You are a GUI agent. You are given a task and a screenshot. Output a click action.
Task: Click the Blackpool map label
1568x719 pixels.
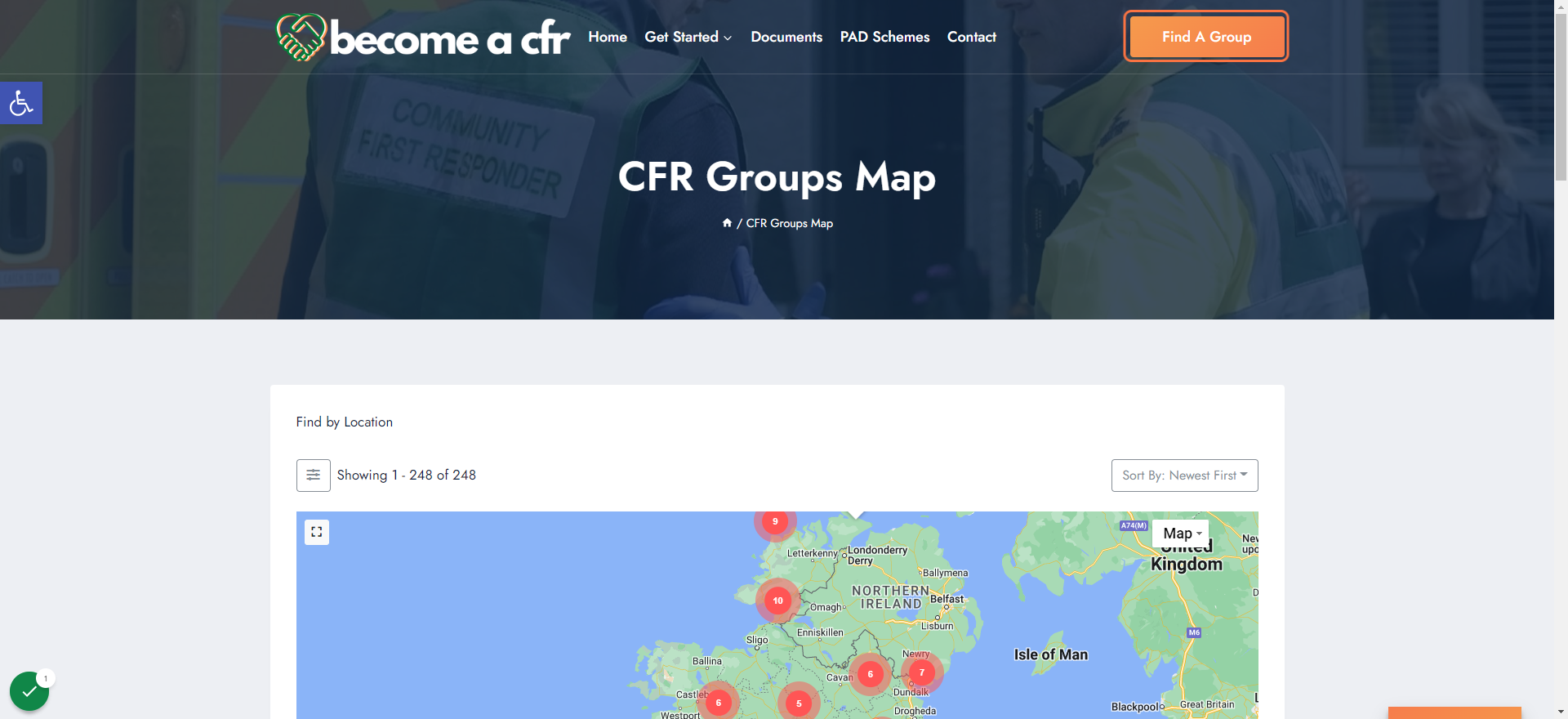1135,707
